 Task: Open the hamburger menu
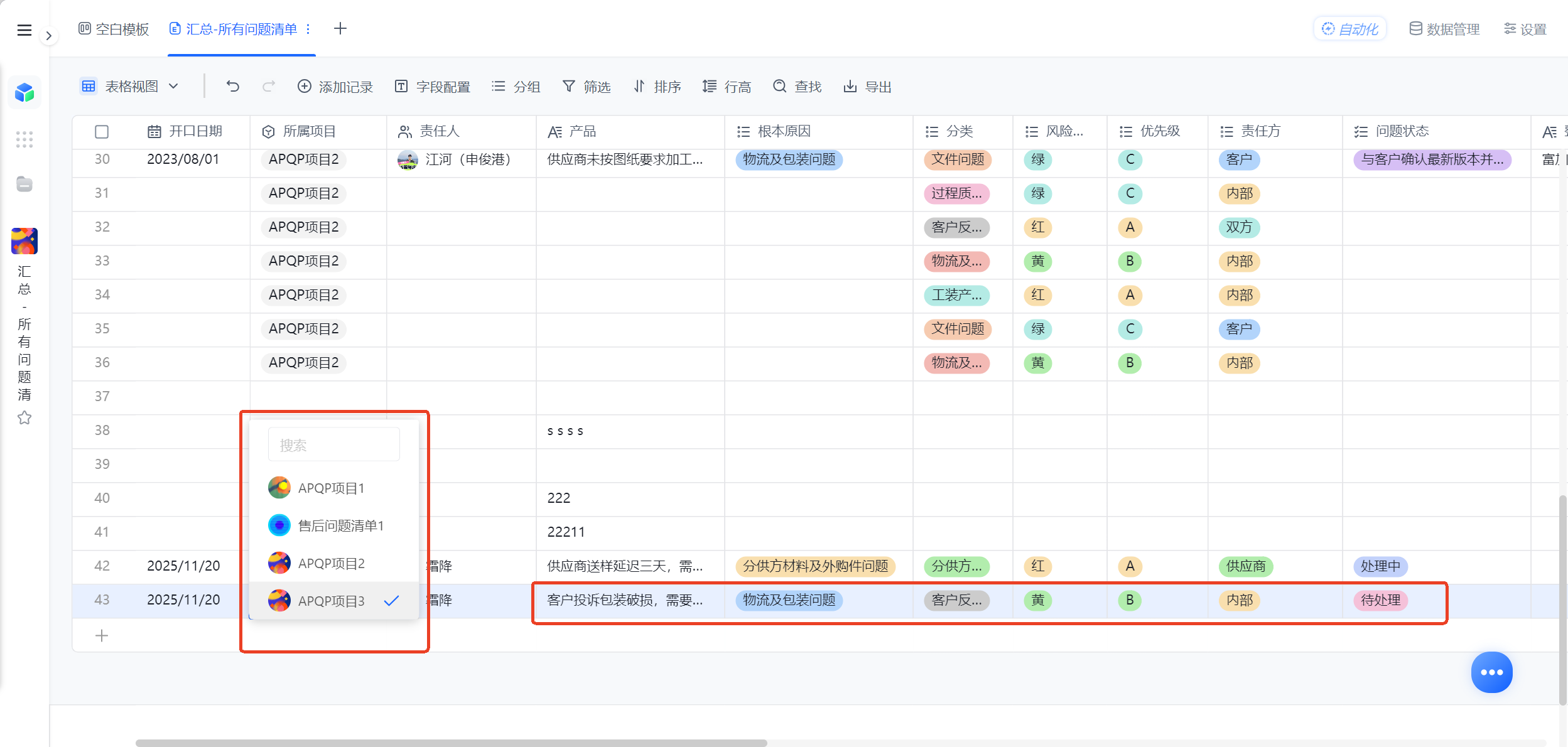click(24, 30)
